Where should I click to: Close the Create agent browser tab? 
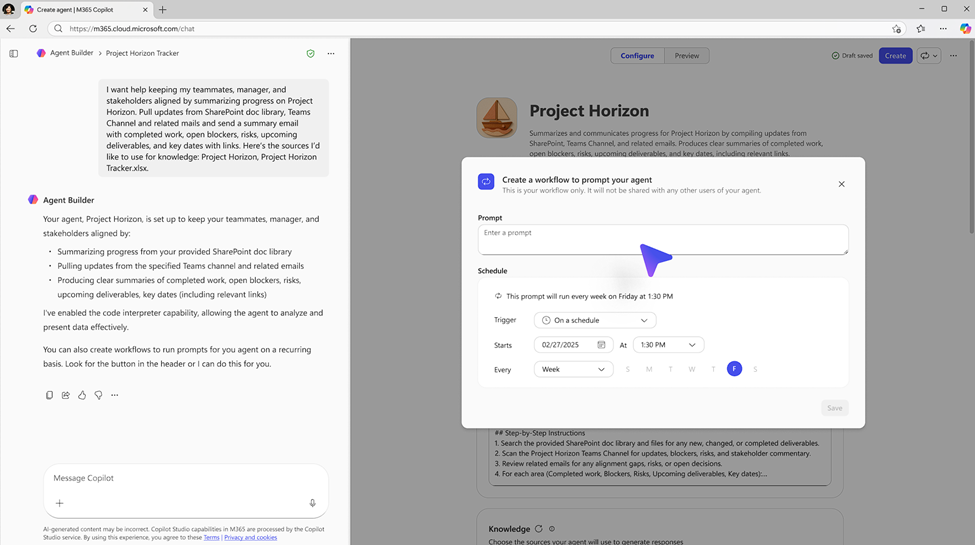(x=146, y=9)
